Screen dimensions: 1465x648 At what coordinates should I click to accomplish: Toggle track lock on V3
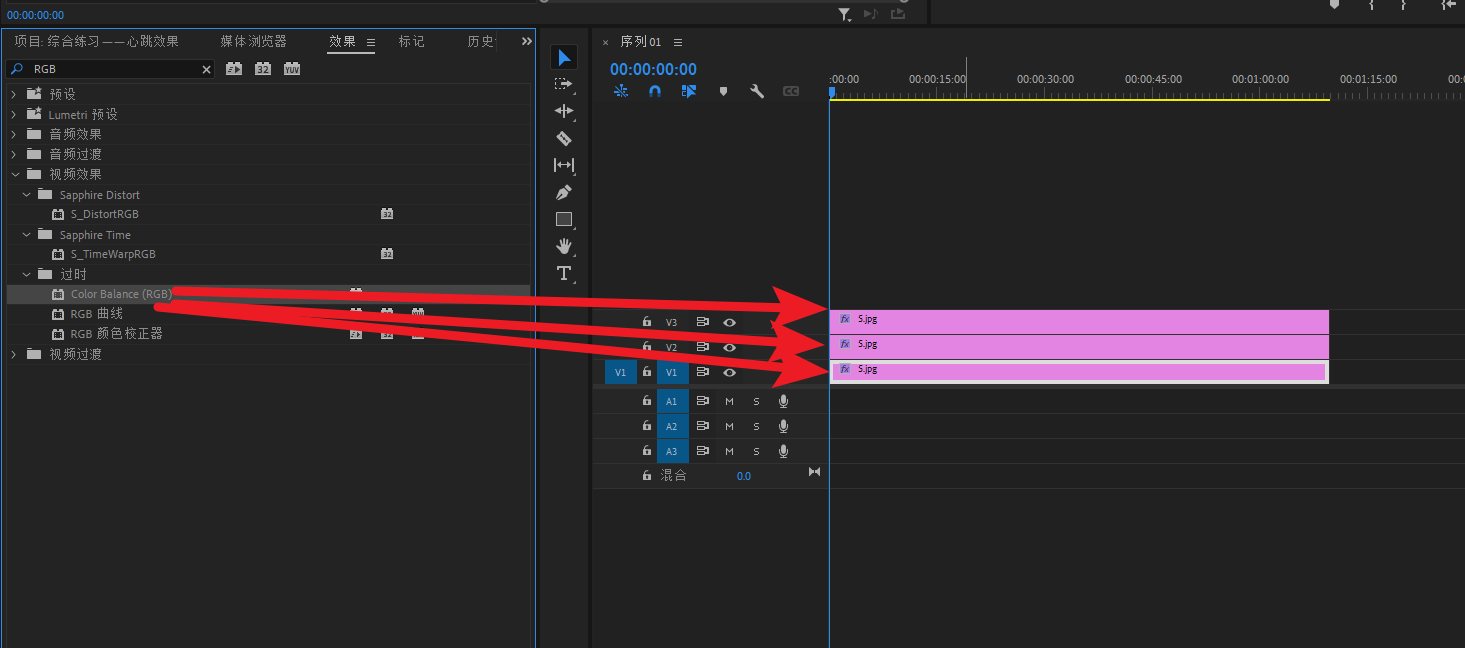646,322
